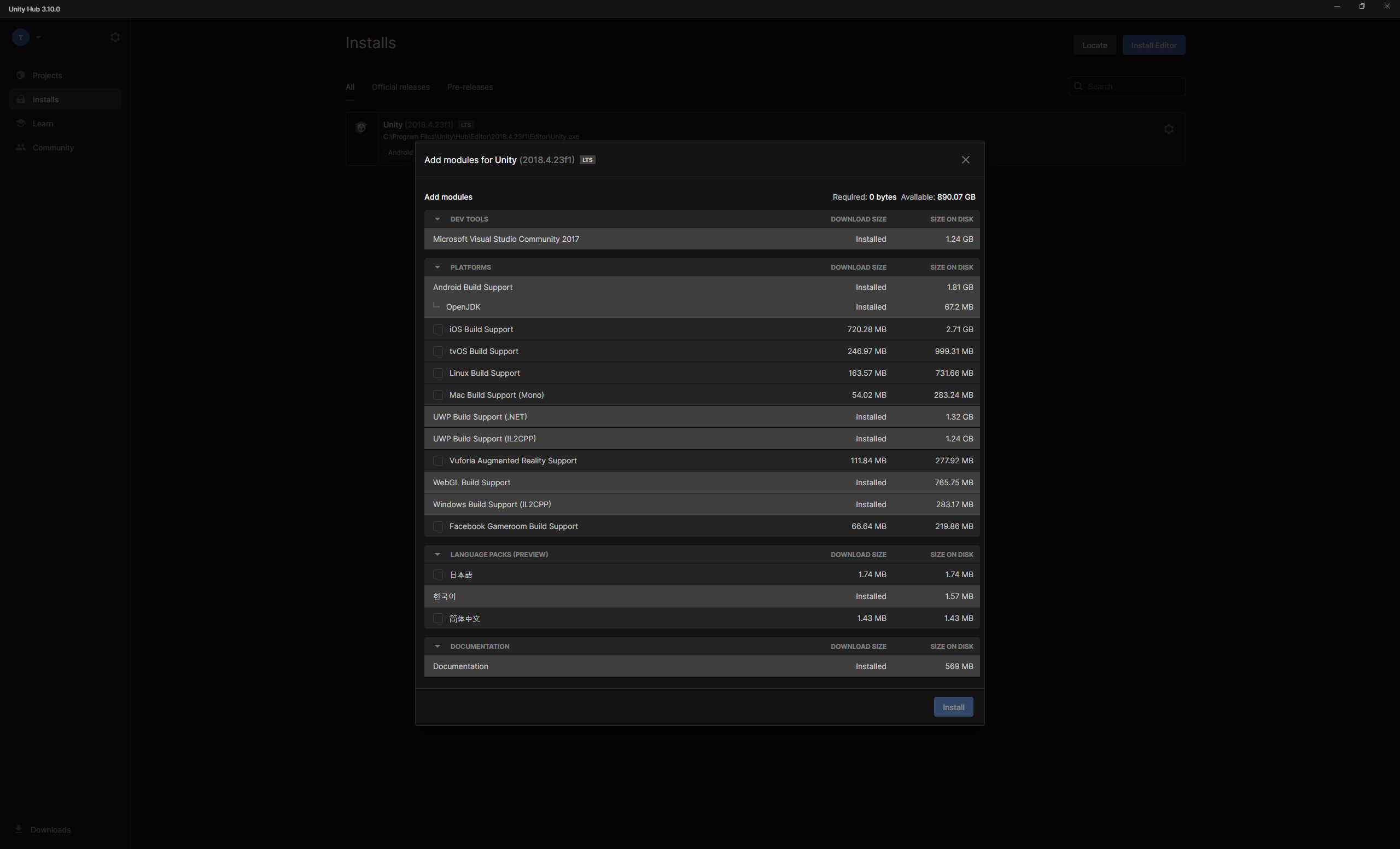The image size is (1400, 849).
Task: Click the Community sidebar icon
Action: (21, 147)
